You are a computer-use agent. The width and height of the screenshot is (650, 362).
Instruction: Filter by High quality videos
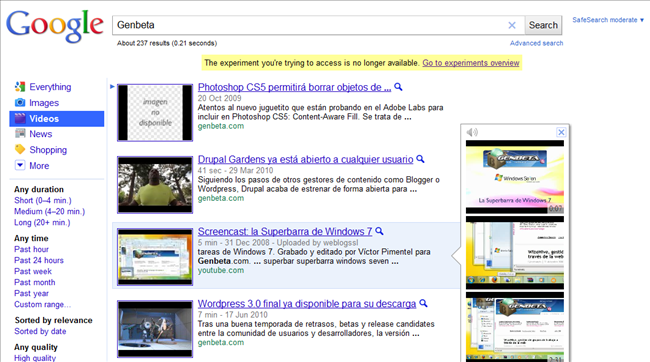tap(35, 358)
